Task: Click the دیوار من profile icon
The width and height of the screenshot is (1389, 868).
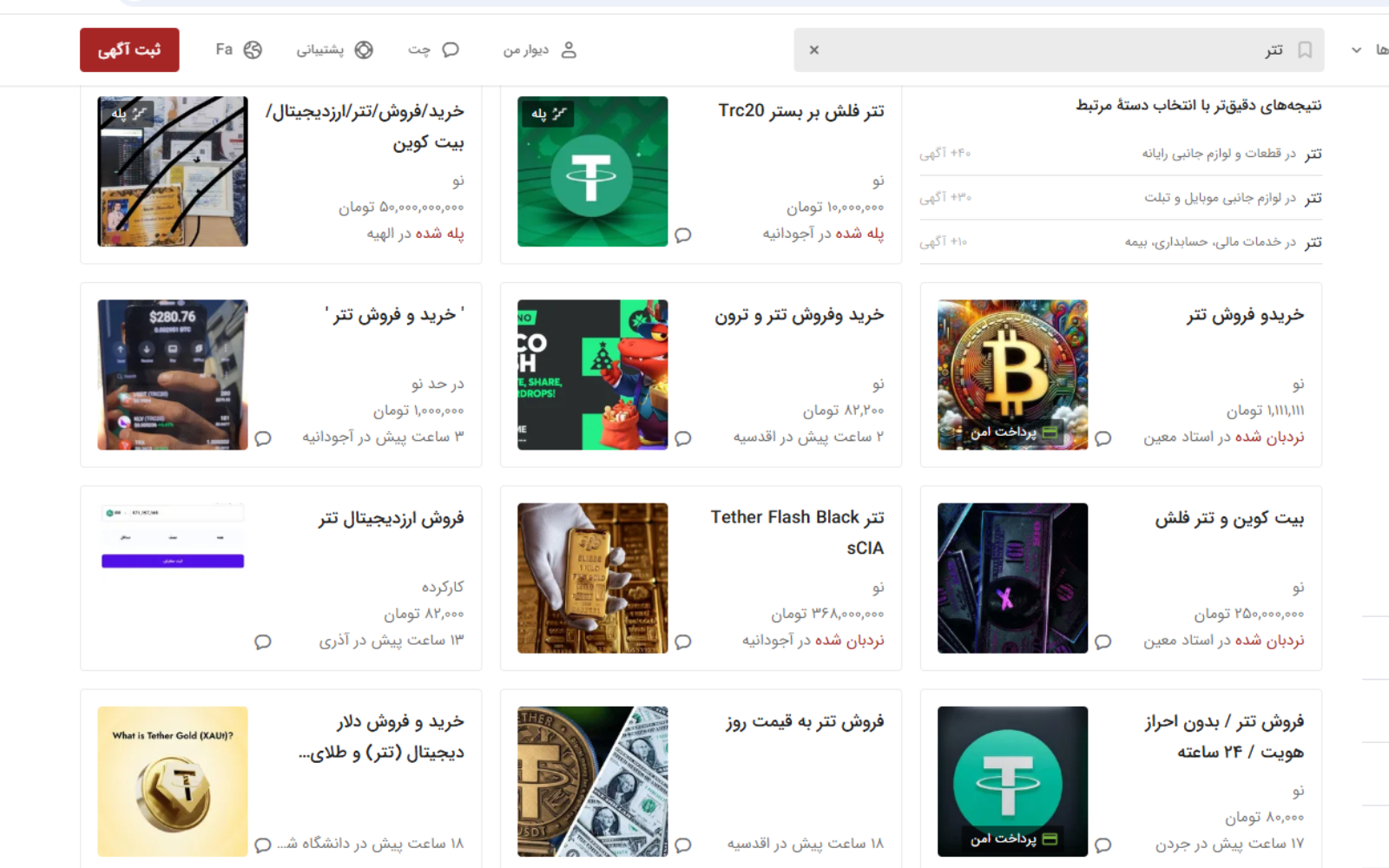Action: click(569, 49)
